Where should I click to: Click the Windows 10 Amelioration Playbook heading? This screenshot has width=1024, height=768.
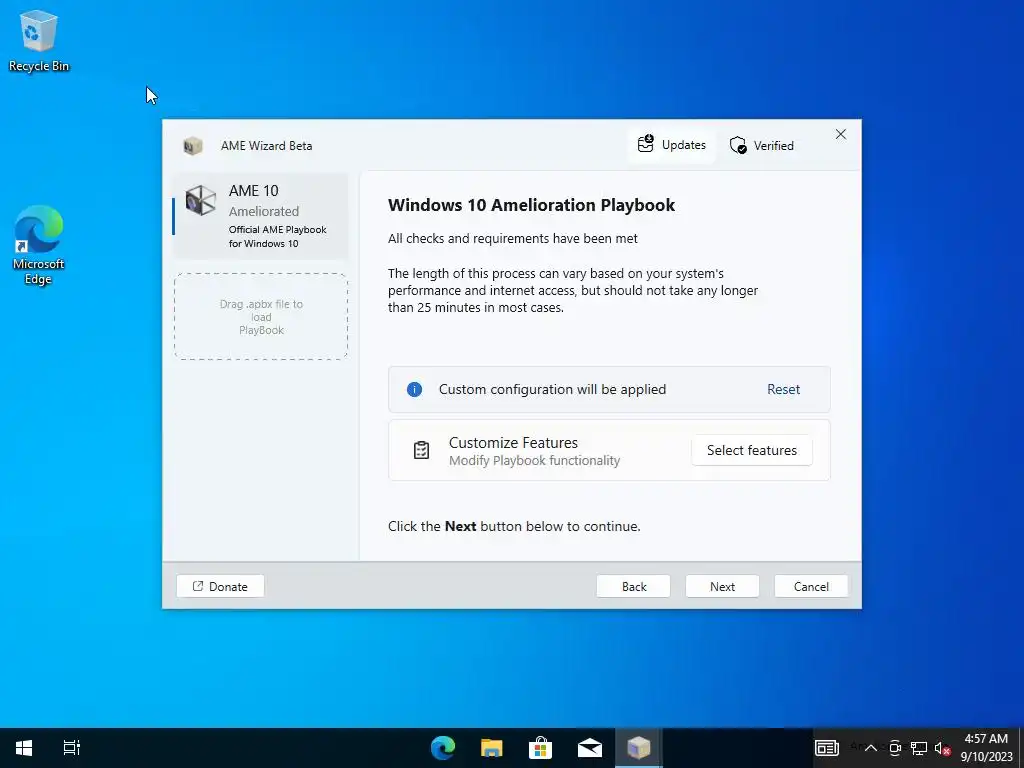pos(531,205)
